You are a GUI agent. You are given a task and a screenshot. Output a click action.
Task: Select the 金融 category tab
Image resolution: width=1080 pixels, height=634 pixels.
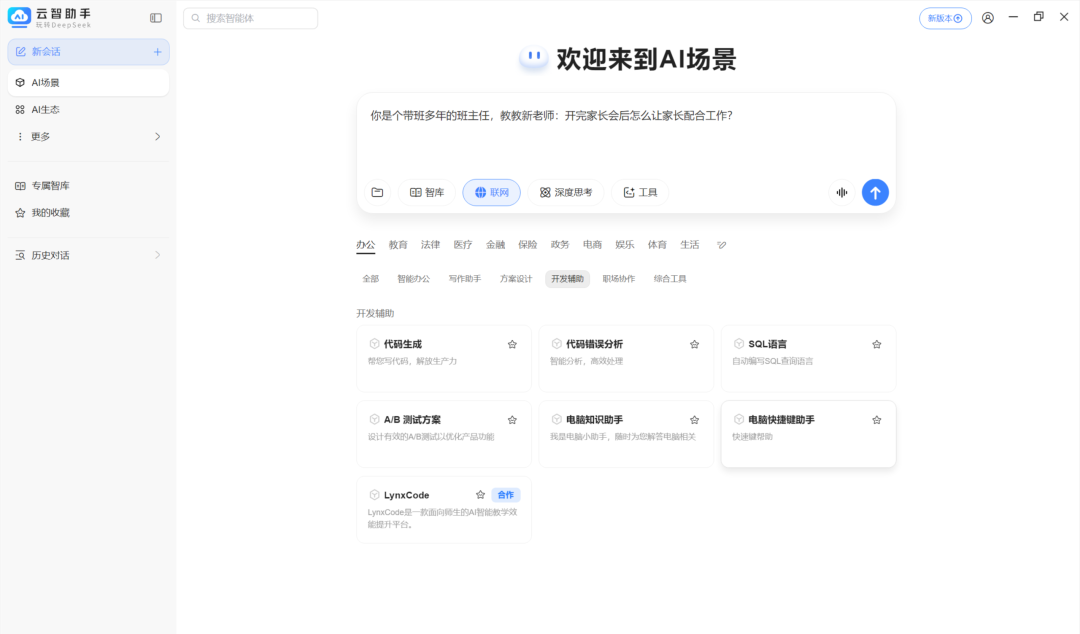coord(495,245)
